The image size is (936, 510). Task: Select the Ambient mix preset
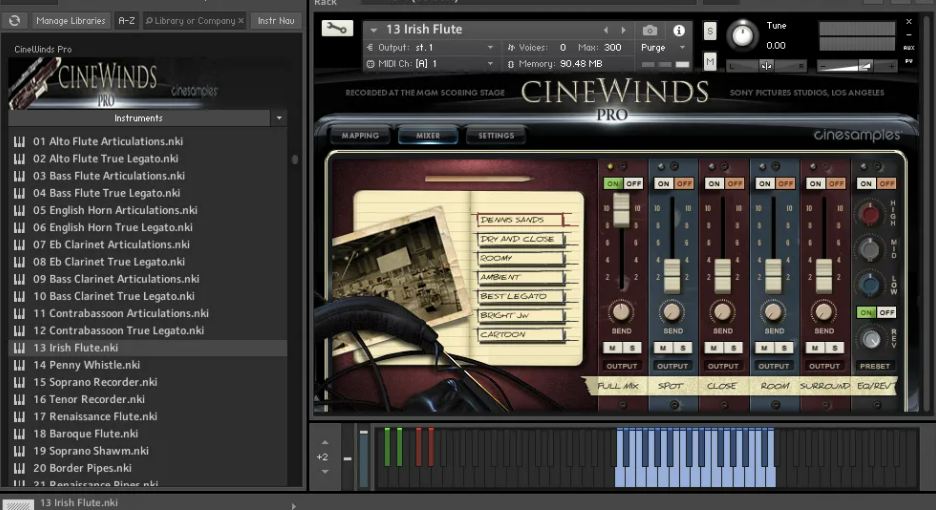521,277
